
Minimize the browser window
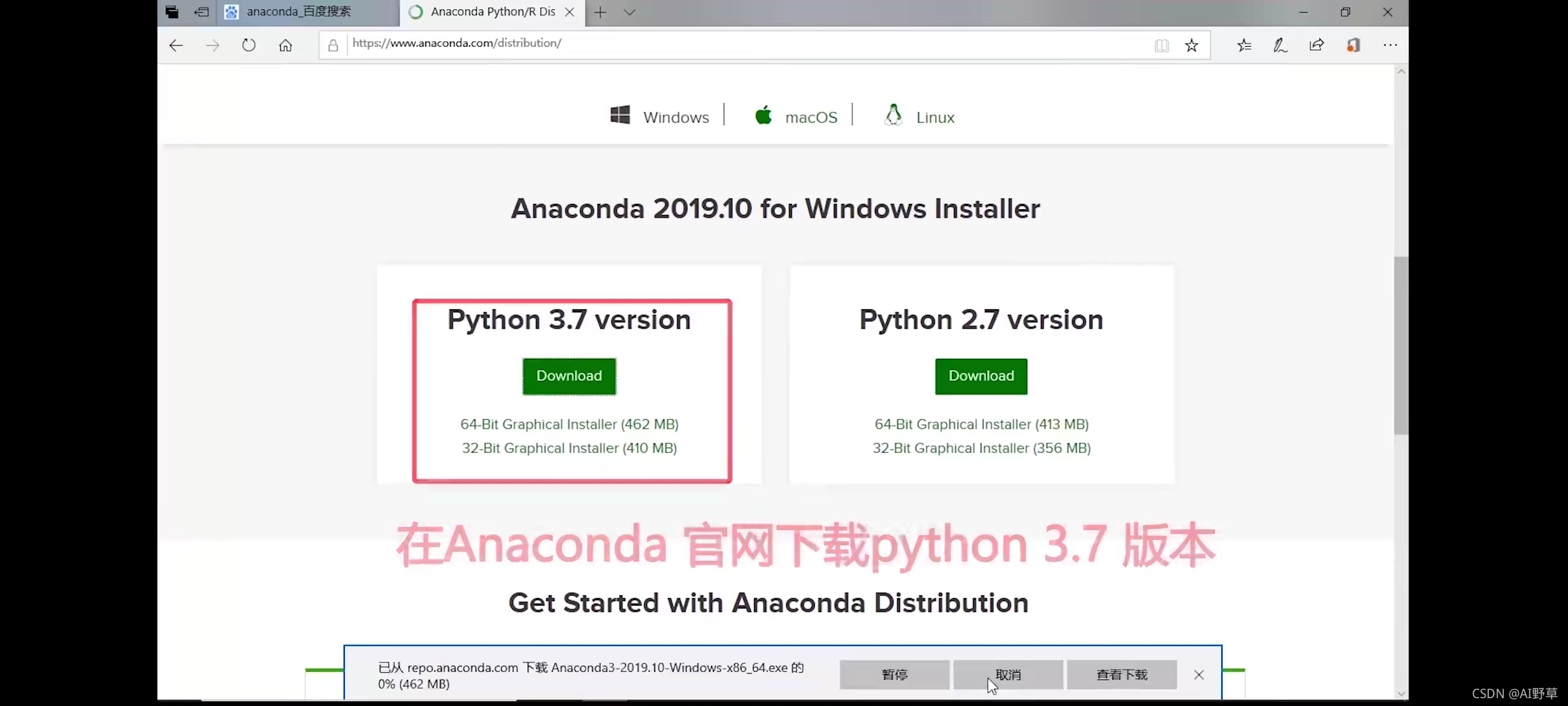click(1303, 12)
